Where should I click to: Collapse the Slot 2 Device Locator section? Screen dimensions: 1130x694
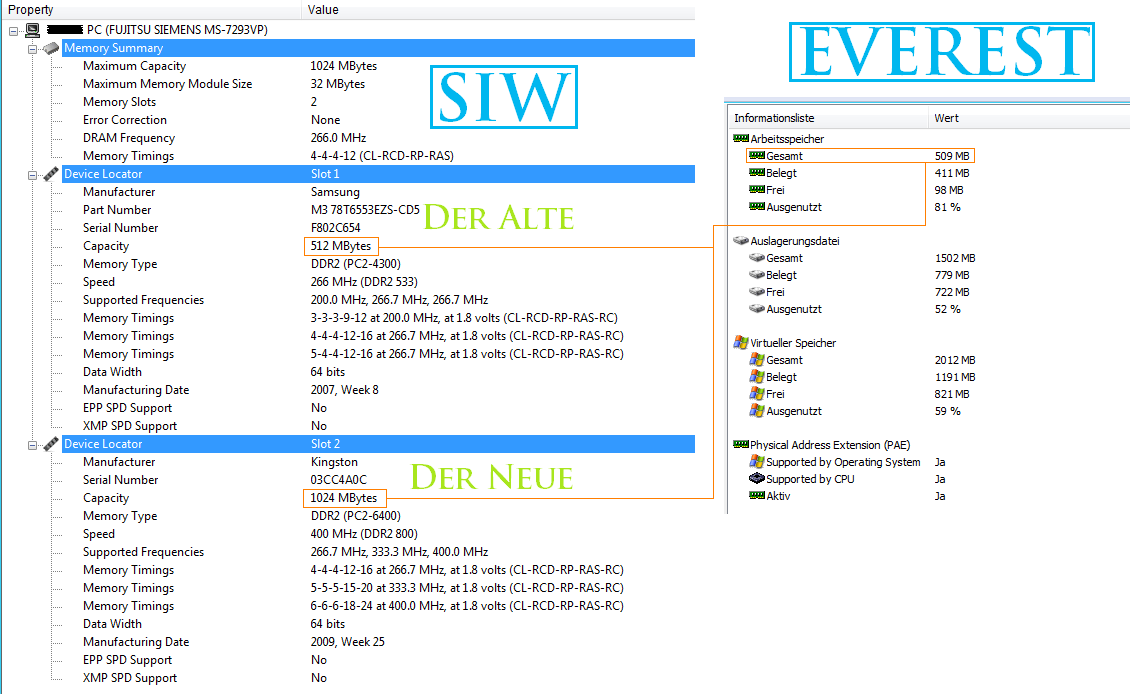32,445
